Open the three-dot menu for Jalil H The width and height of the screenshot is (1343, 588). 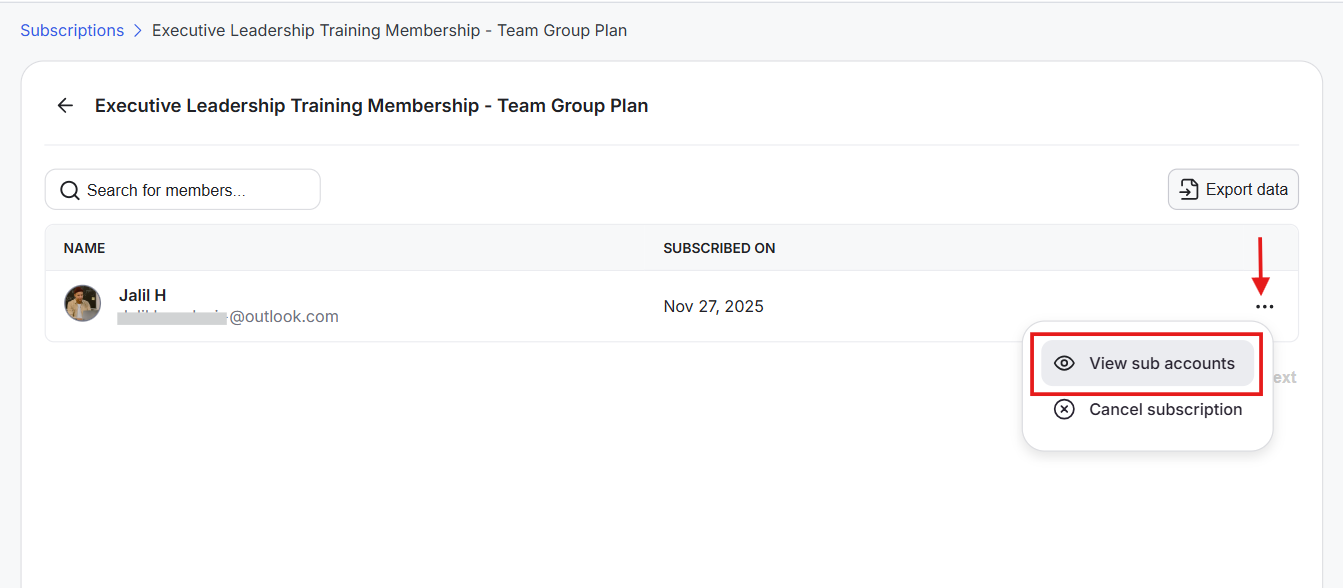pos(1264,307)
